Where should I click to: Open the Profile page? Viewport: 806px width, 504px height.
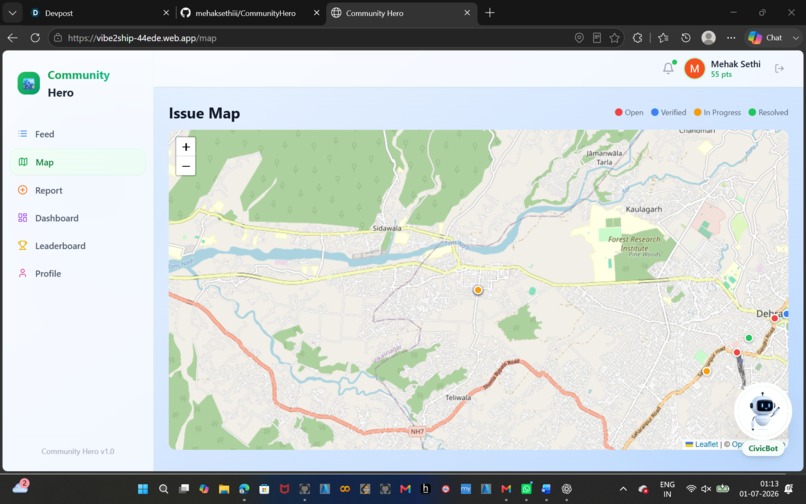77,274
